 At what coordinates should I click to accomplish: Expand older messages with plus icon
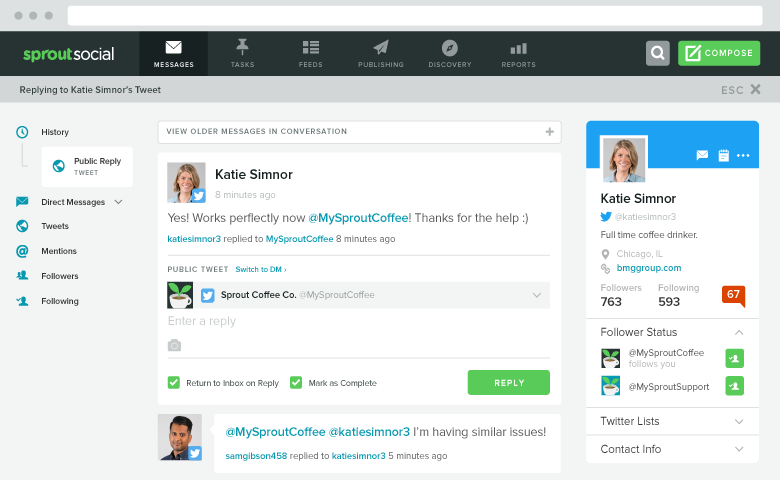[x=550, y=132]
